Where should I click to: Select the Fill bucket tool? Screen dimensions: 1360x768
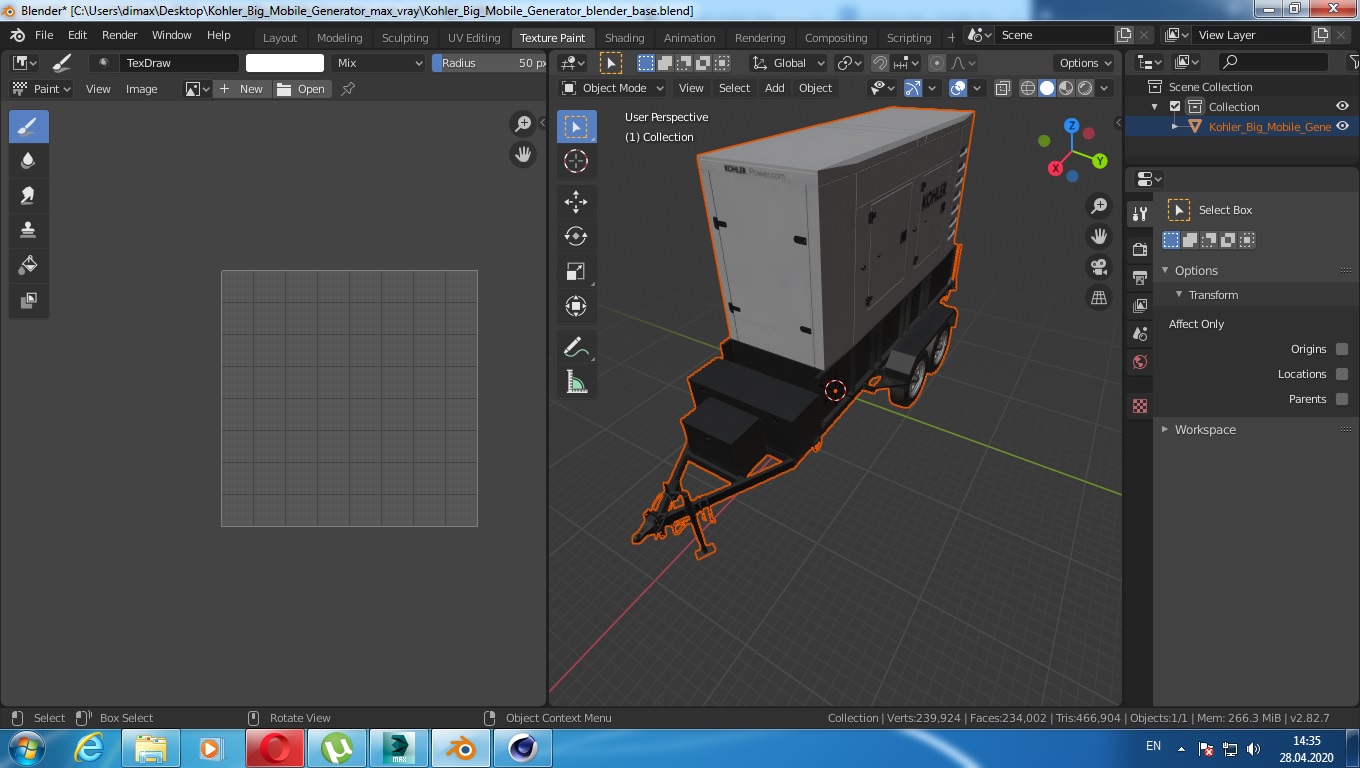pyautogui.click(x=28, y=265)
